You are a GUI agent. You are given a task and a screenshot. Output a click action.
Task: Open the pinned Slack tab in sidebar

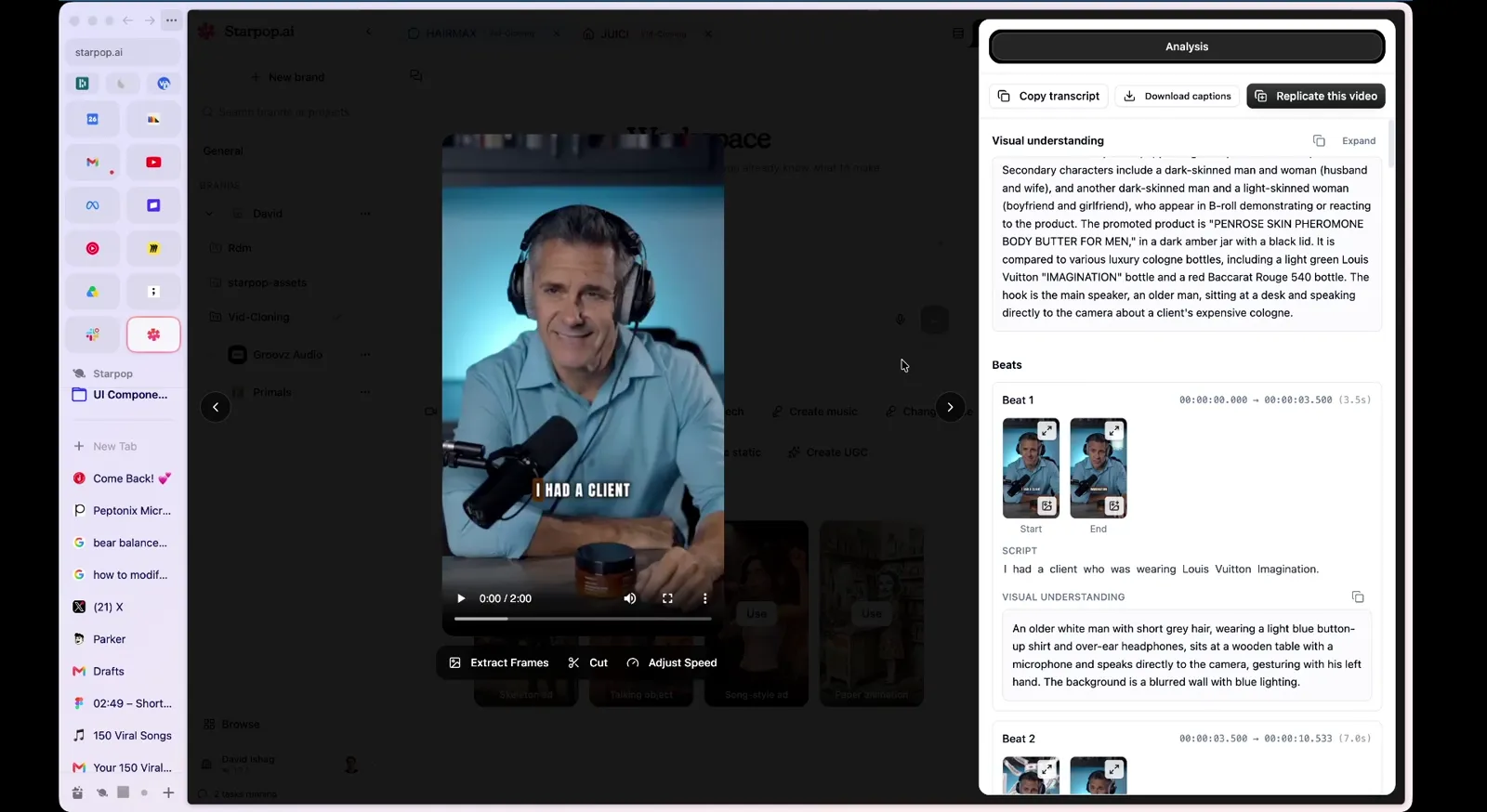pos(92,334)
